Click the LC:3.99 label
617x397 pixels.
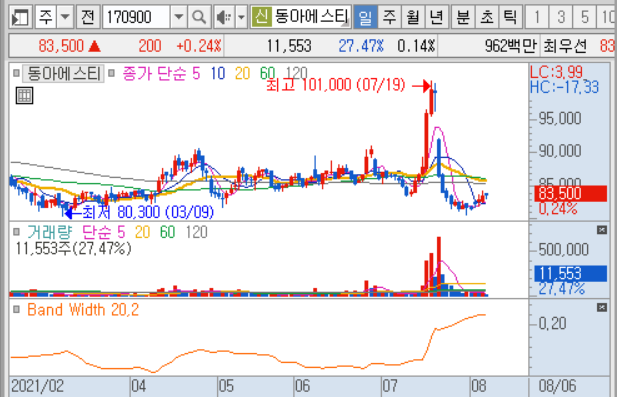point(556,72)
